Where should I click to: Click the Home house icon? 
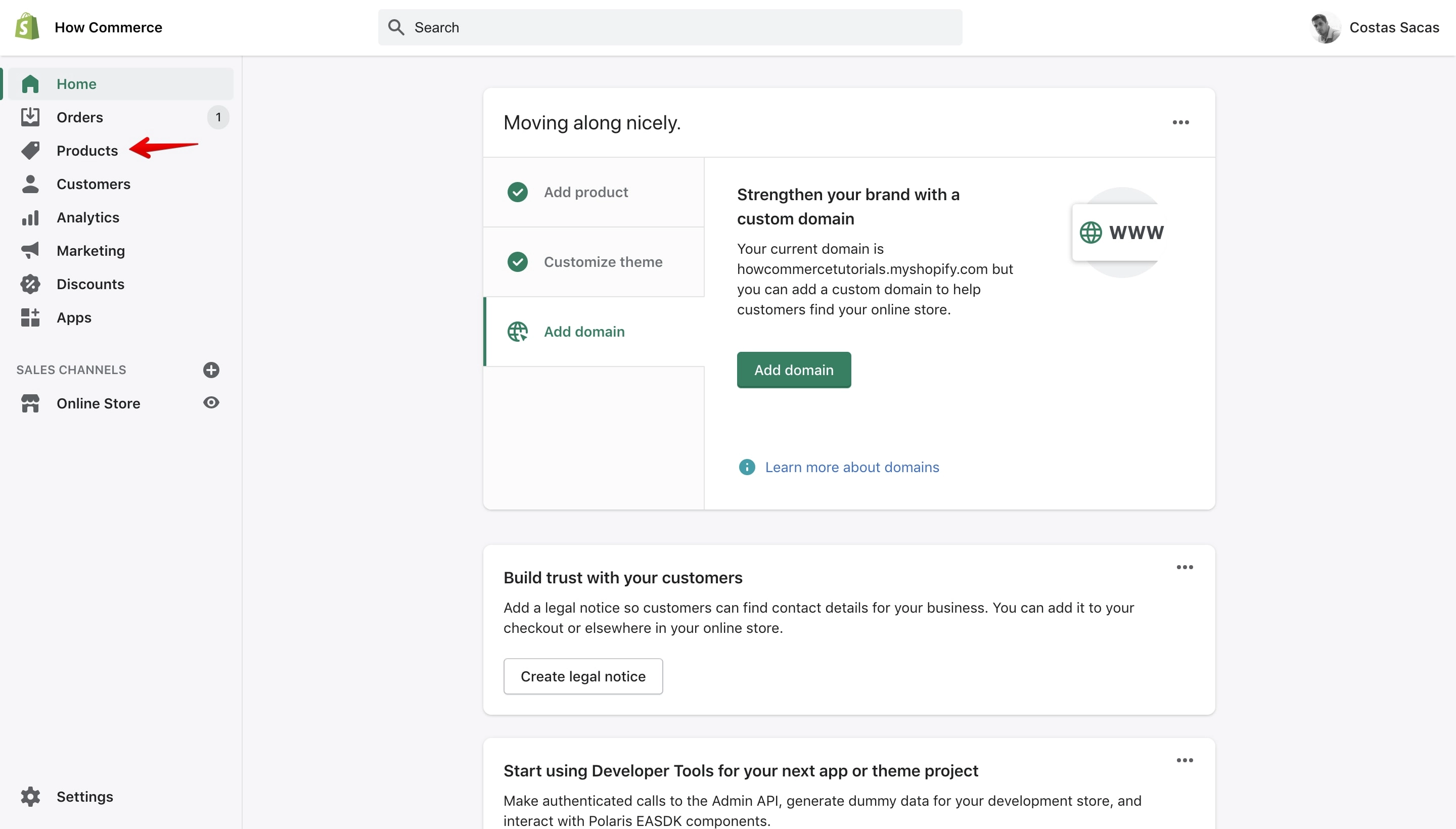pos(30,84)
